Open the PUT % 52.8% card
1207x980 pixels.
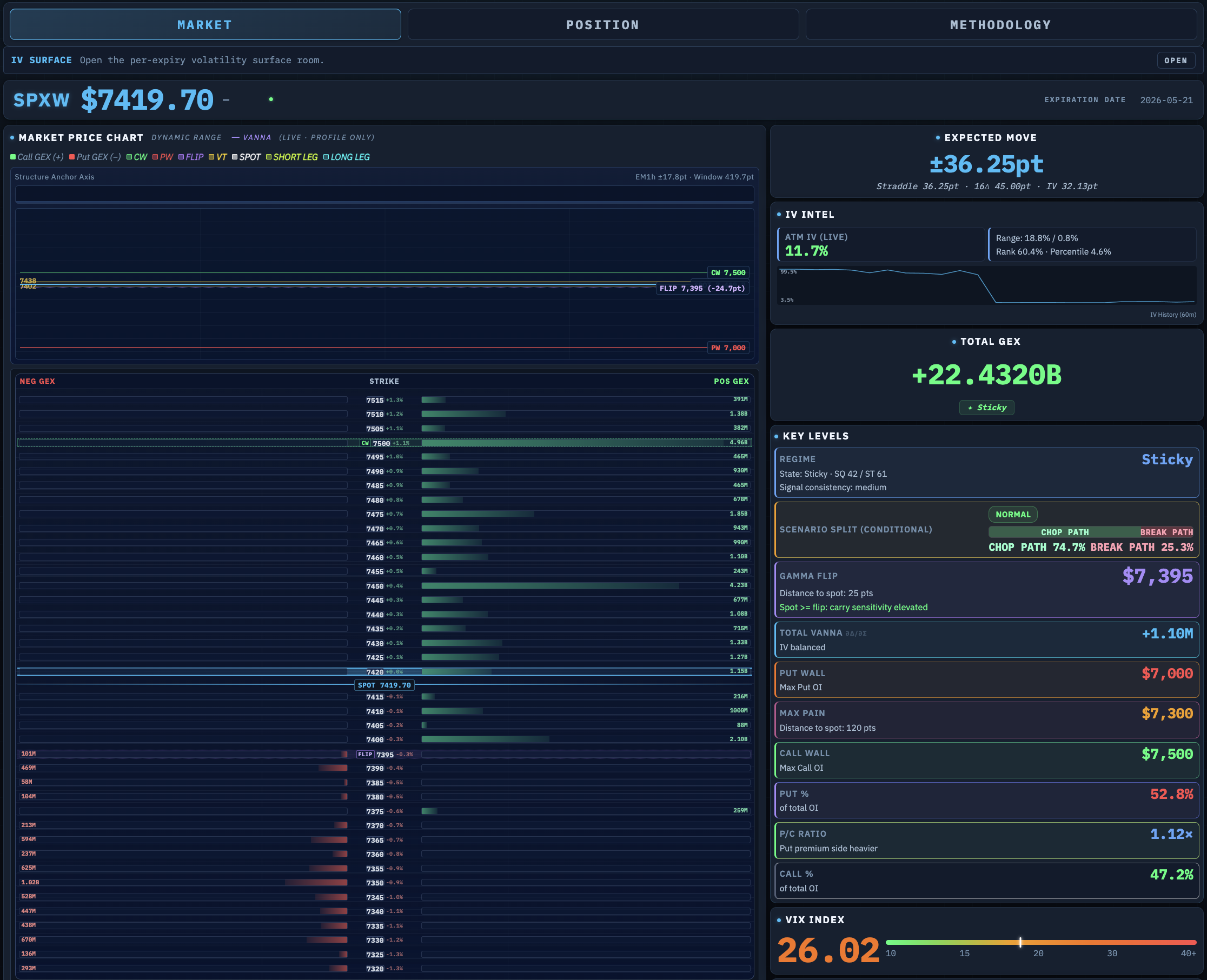click(986, 800)
